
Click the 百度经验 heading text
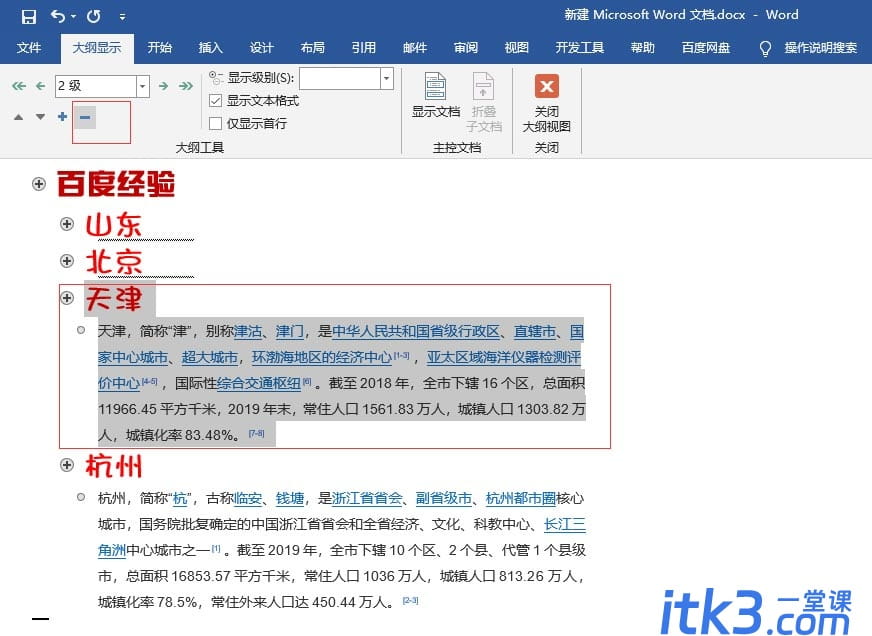116,184
